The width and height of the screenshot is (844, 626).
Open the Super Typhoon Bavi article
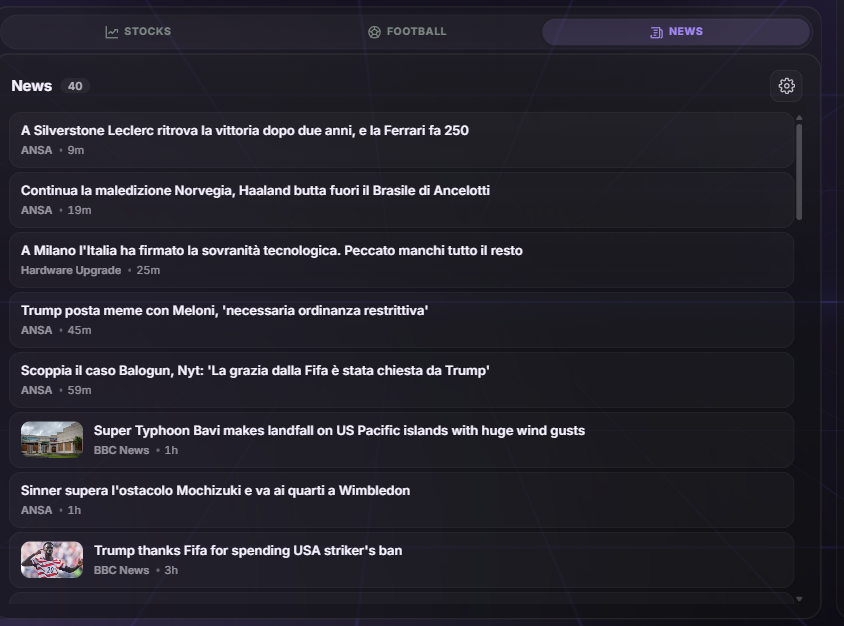click(x=401, y=440)
